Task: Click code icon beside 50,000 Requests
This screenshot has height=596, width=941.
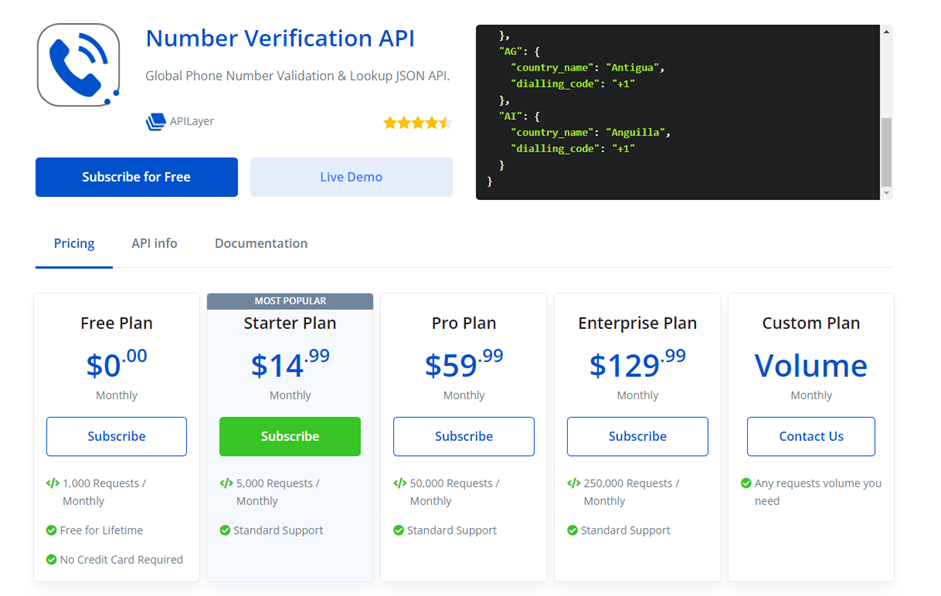Action: [400, 483]
